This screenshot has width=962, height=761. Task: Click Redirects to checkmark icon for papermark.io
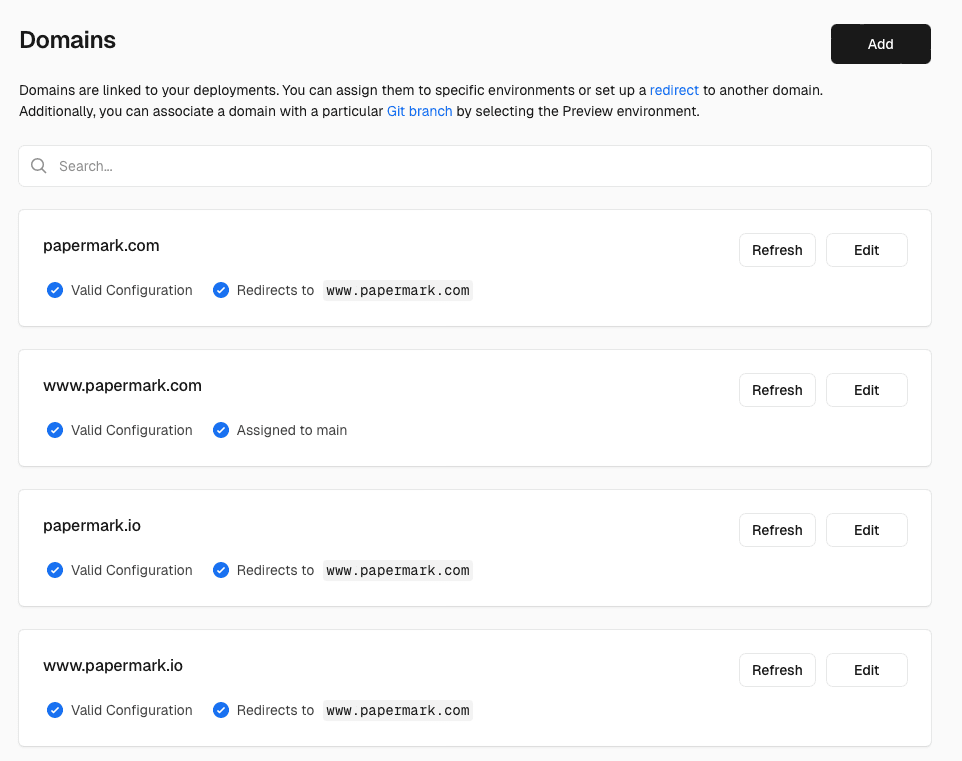click(221, 570)
